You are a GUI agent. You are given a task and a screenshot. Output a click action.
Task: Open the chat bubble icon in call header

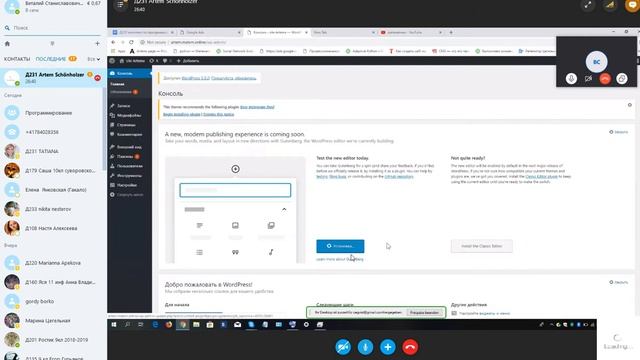(632, 5)
